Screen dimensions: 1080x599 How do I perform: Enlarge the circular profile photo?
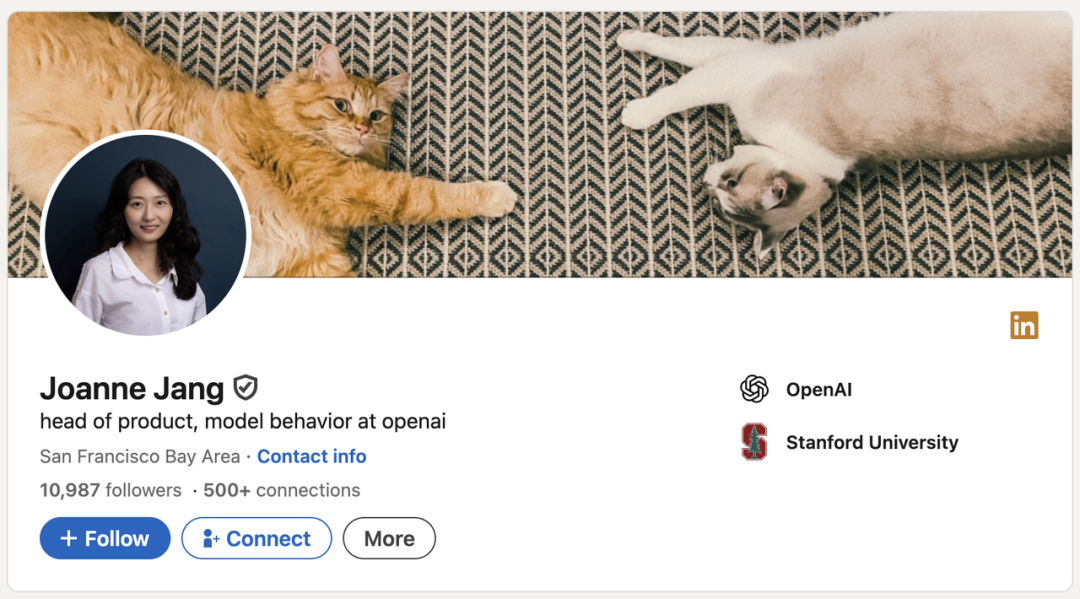click(x=145, y=234)
